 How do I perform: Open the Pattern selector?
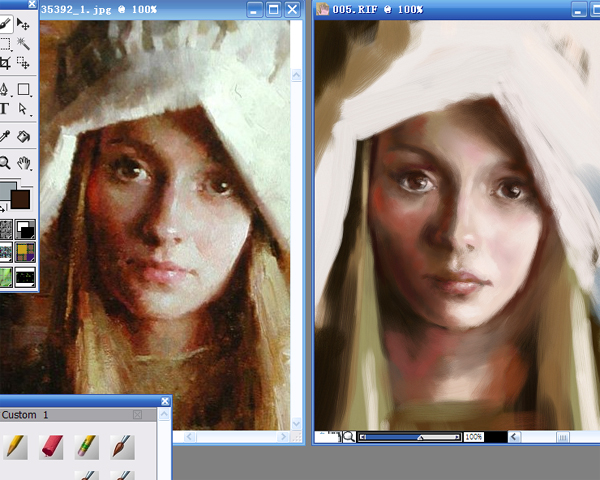[x=6, y=252]
